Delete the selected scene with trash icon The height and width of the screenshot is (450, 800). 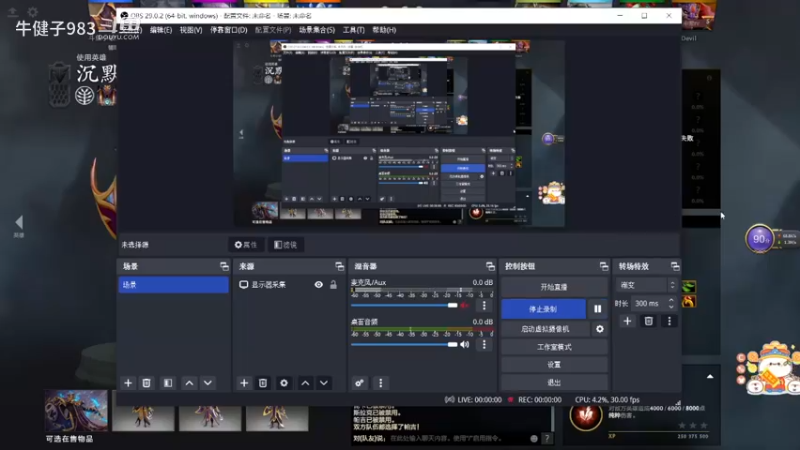[146, 383]
